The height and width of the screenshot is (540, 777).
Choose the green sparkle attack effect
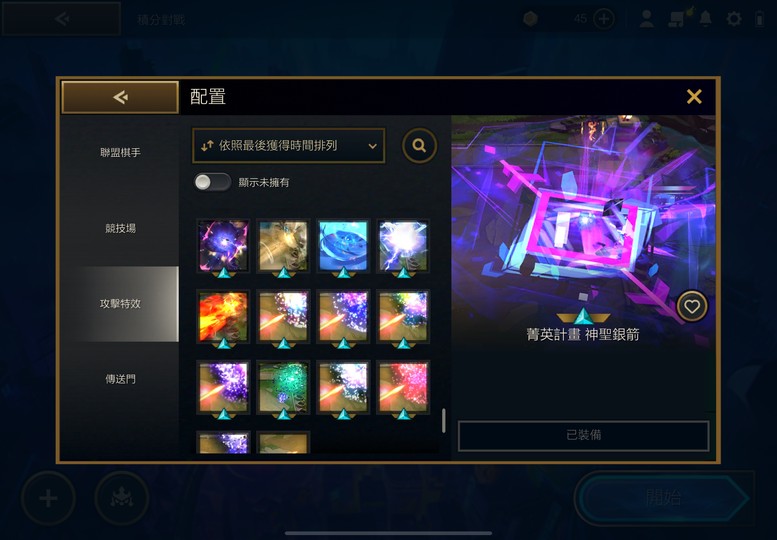pyautogui.click(x=283, y=388)
